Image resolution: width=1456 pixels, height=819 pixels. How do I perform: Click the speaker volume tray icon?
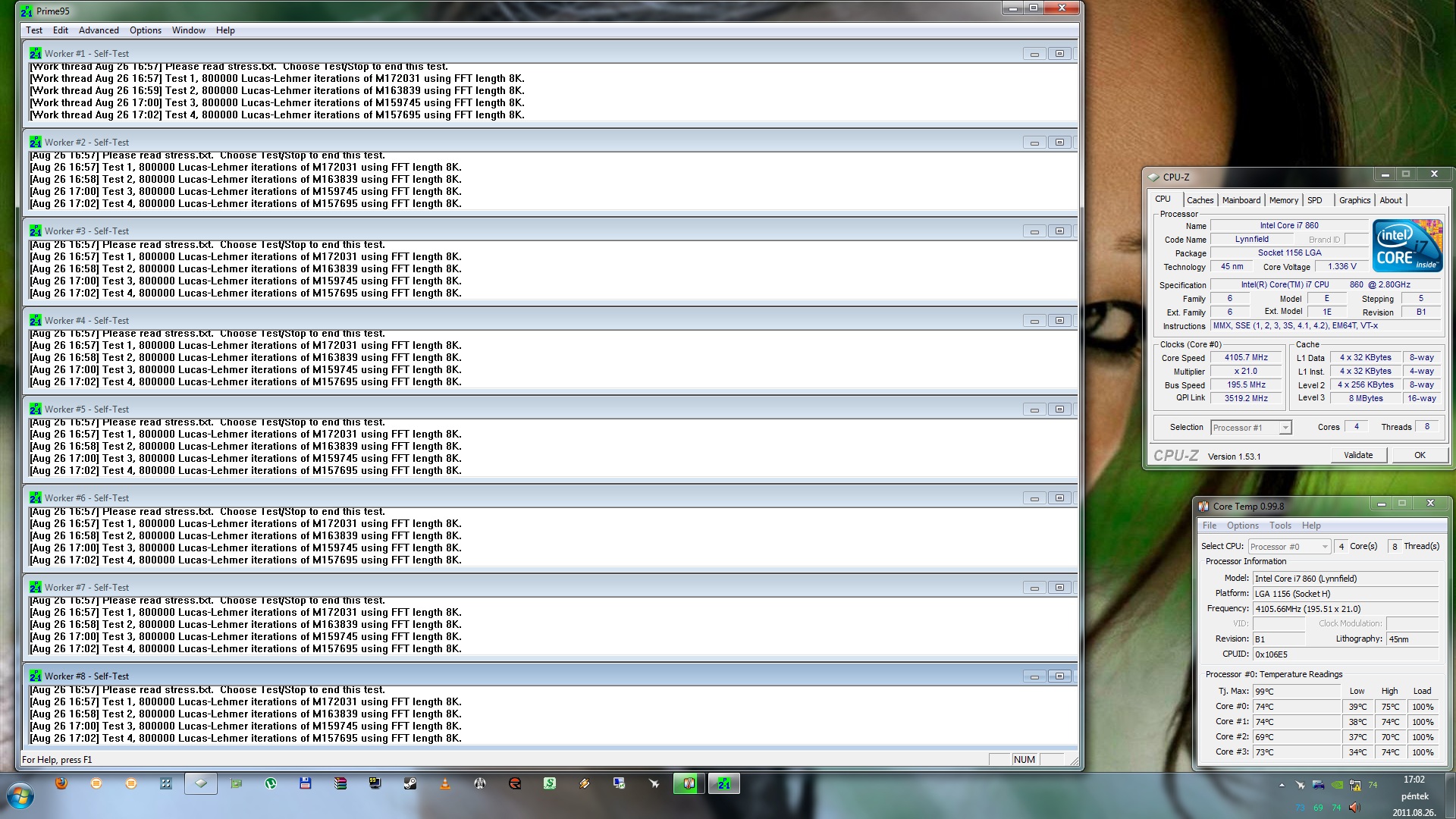(x=1354, y=808)
